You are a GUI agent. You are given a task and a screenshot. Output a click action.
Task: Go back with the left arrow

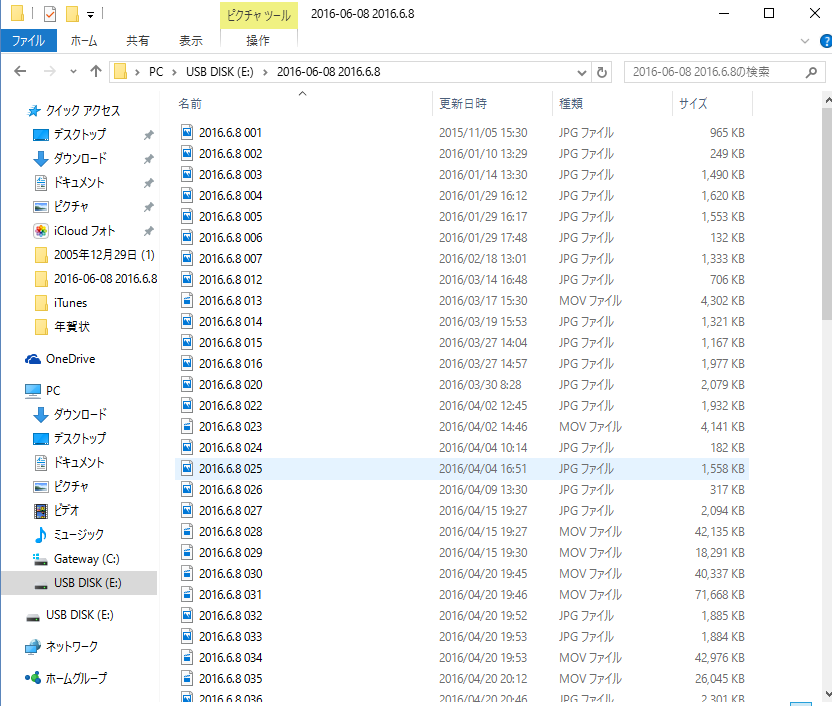[20, 71]
